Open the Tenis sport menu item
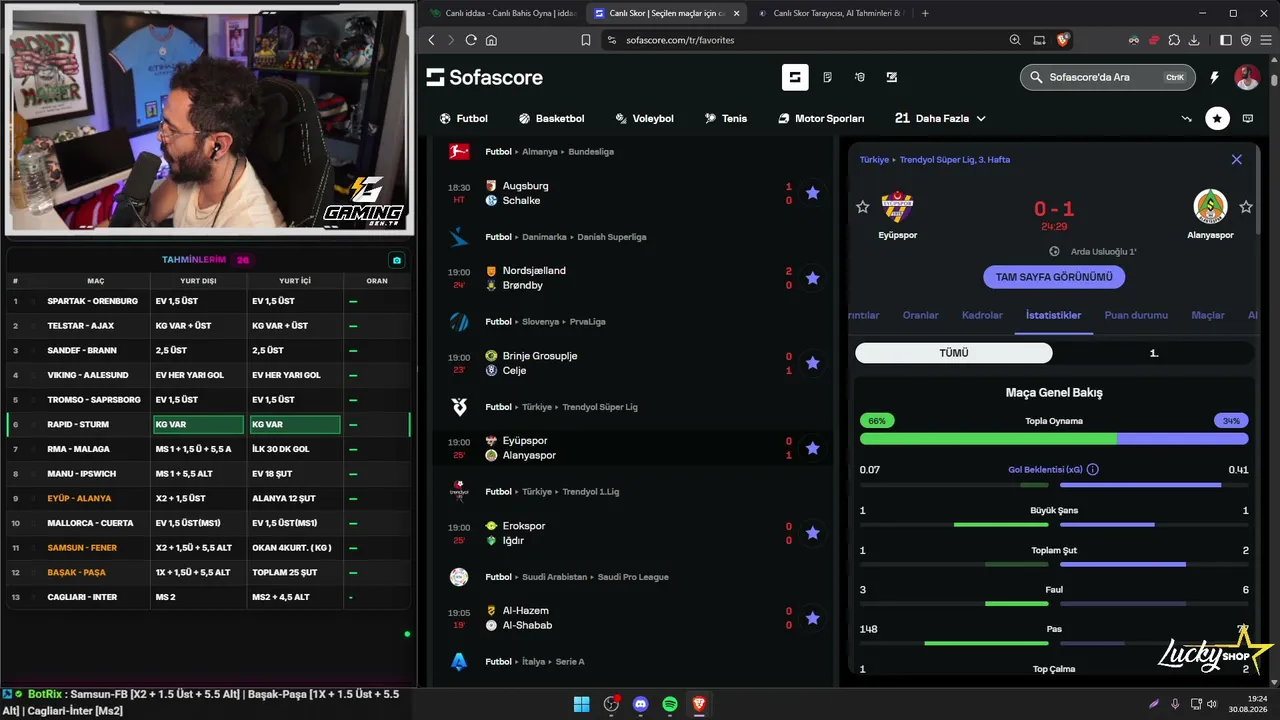The image size is (1280, 720). (x=726, y=118)
